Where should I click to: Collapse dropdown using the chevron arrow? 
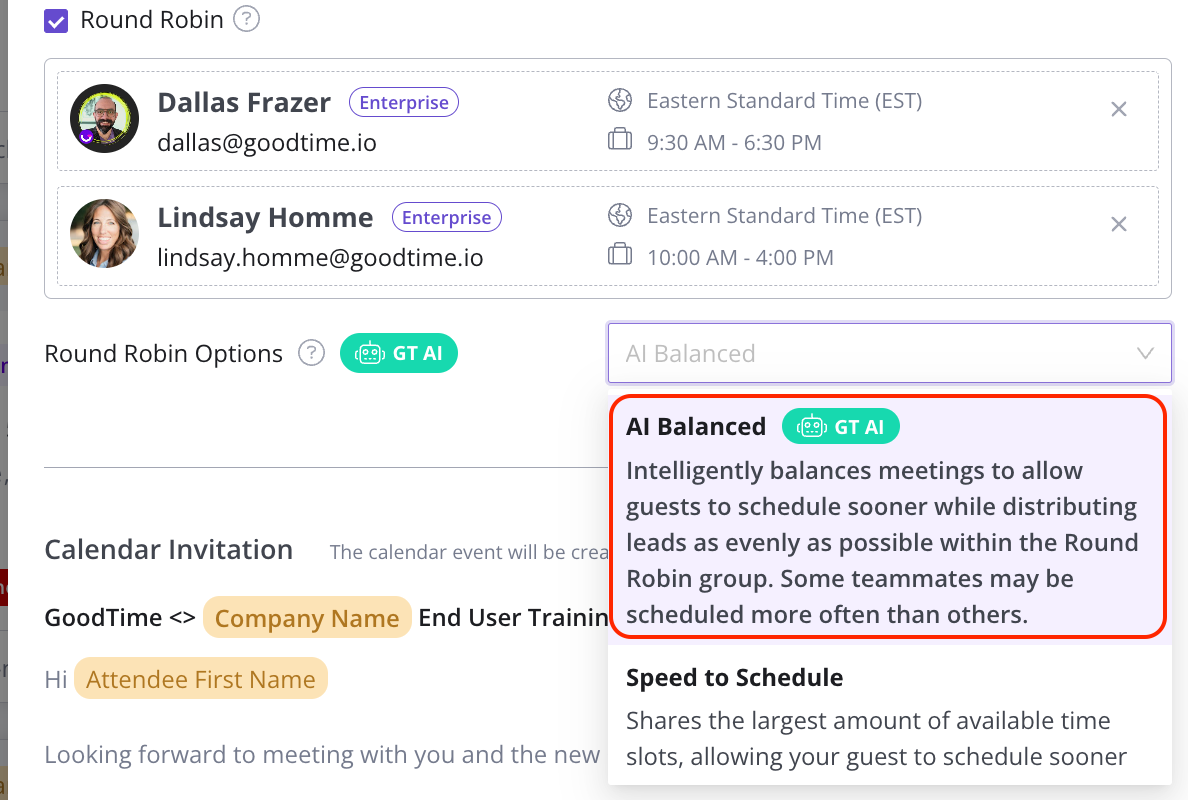coord(1146,353)
